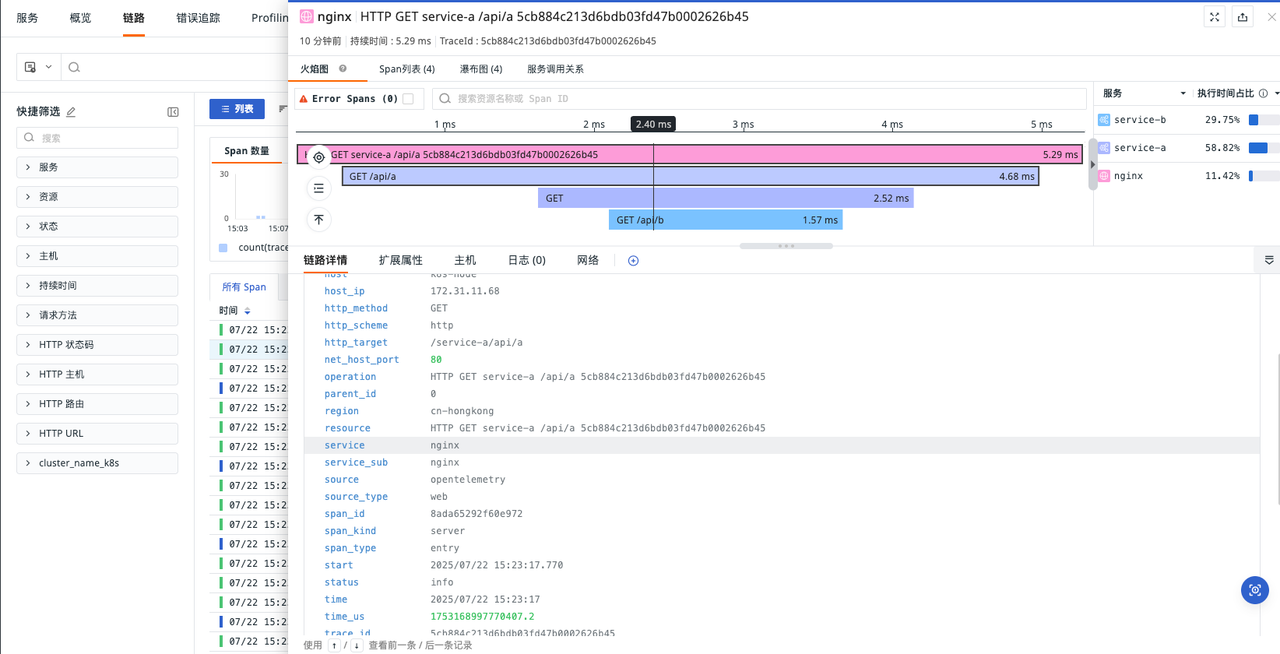The image size is (1280, 654).
Task: Open the 主机 detail tab
Action: click(465, 260)
